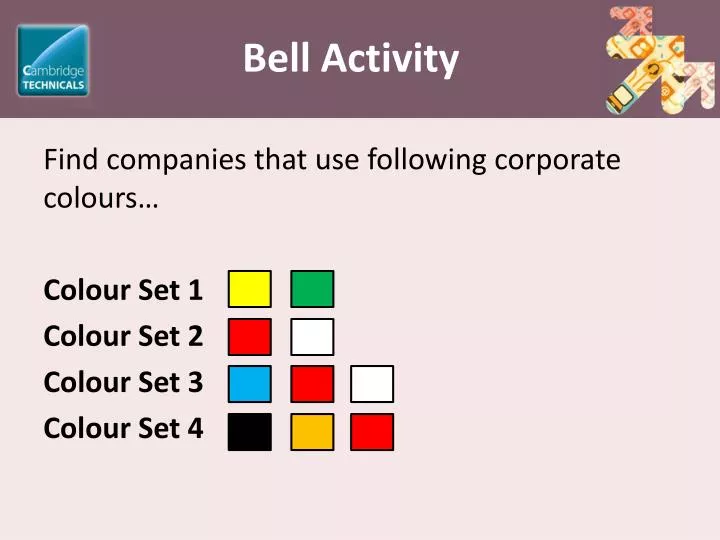Choose the light blue swatch in Colour Set 3
Viewport: 720px width, 540px height.
pyautogui.click(x=250, y=384)
